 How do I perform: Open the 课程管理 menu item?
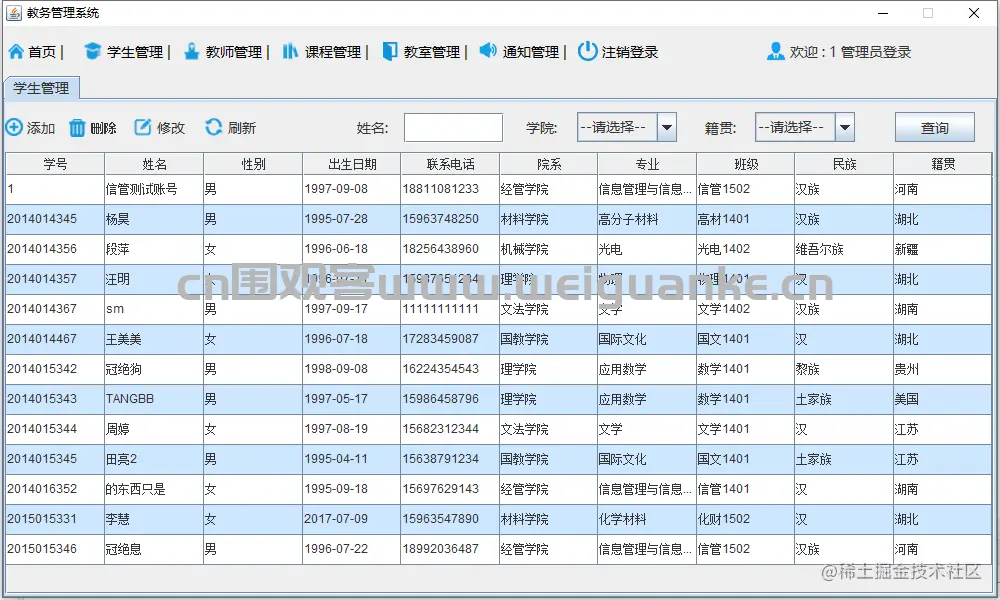click(332, 52)
